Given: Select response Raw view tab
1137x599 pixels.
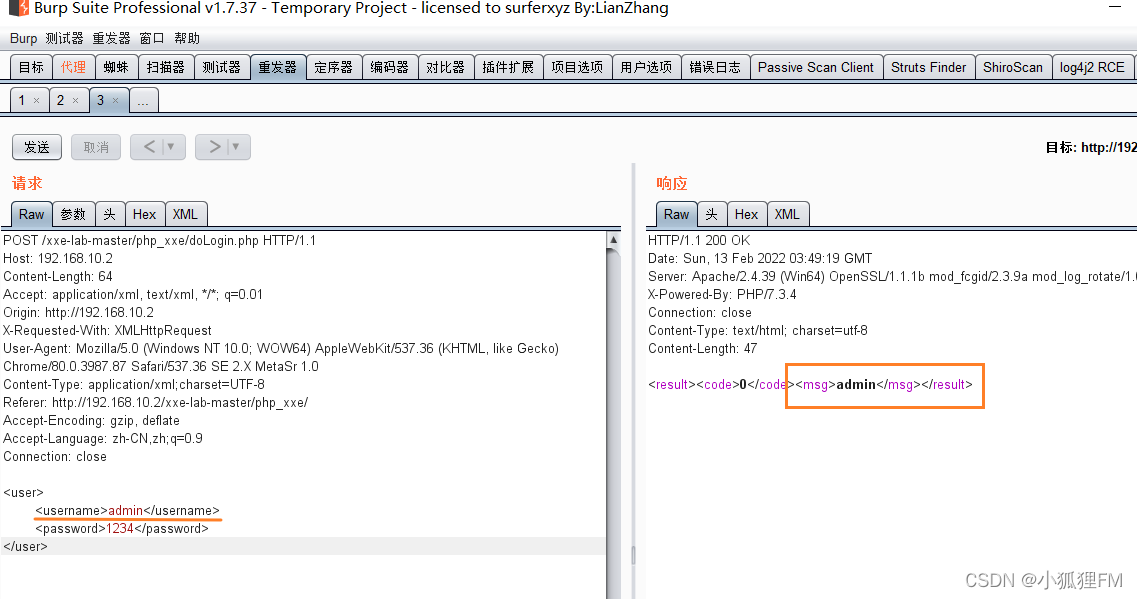Looking at the screenshot, I should [x=677, y=215].
